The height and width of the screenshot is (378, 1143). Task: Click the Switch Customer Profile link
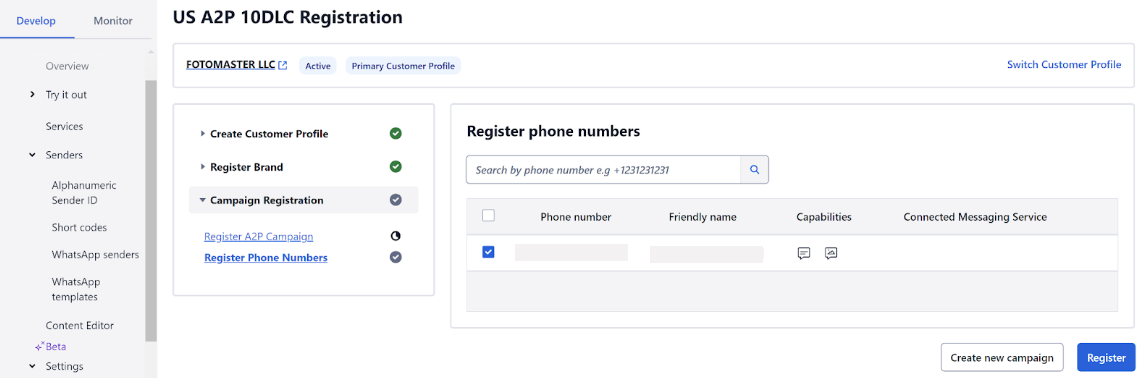1064,65
